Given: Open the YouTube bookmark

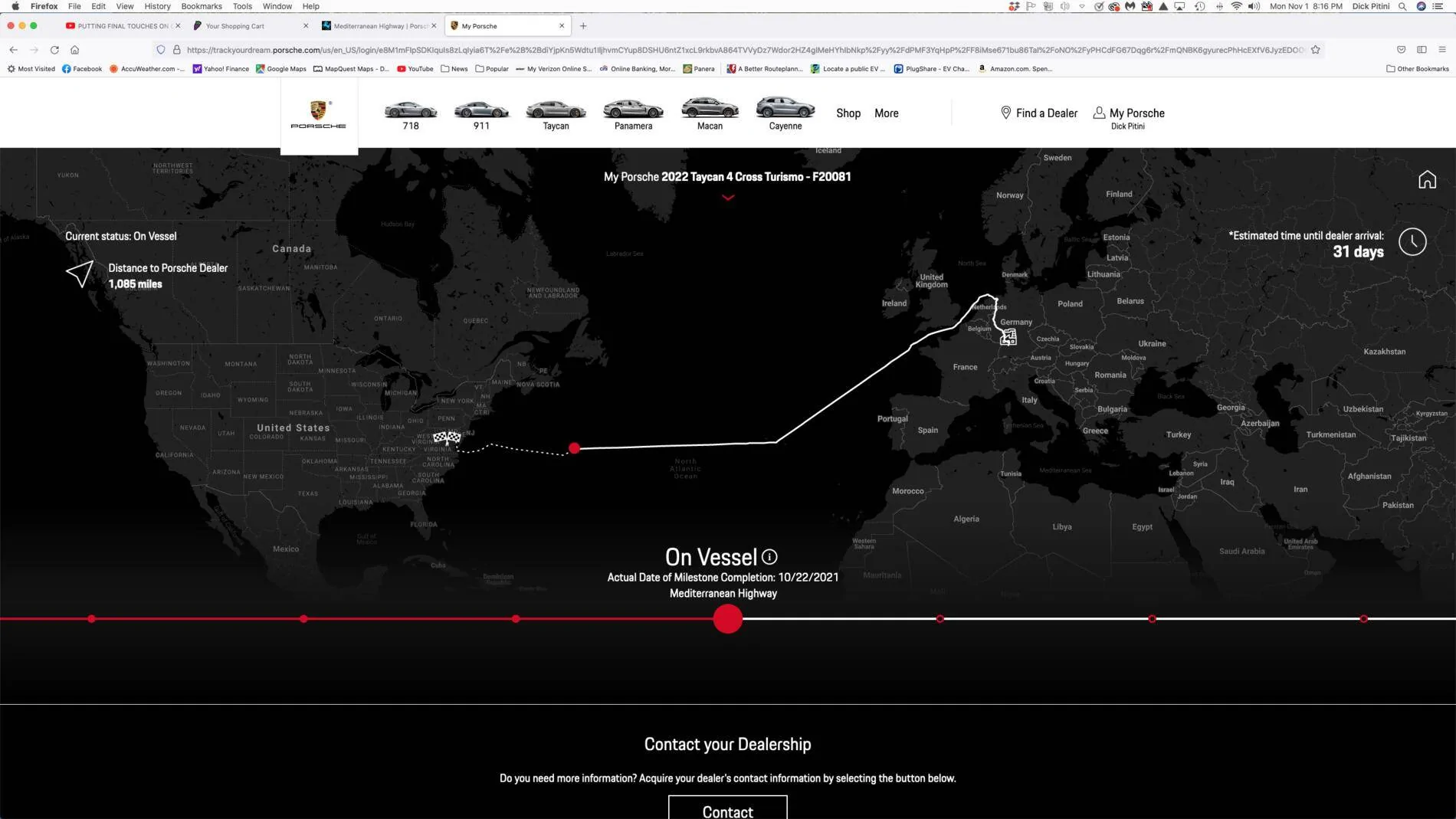Looking at the screenshot, I should (415, 69).
